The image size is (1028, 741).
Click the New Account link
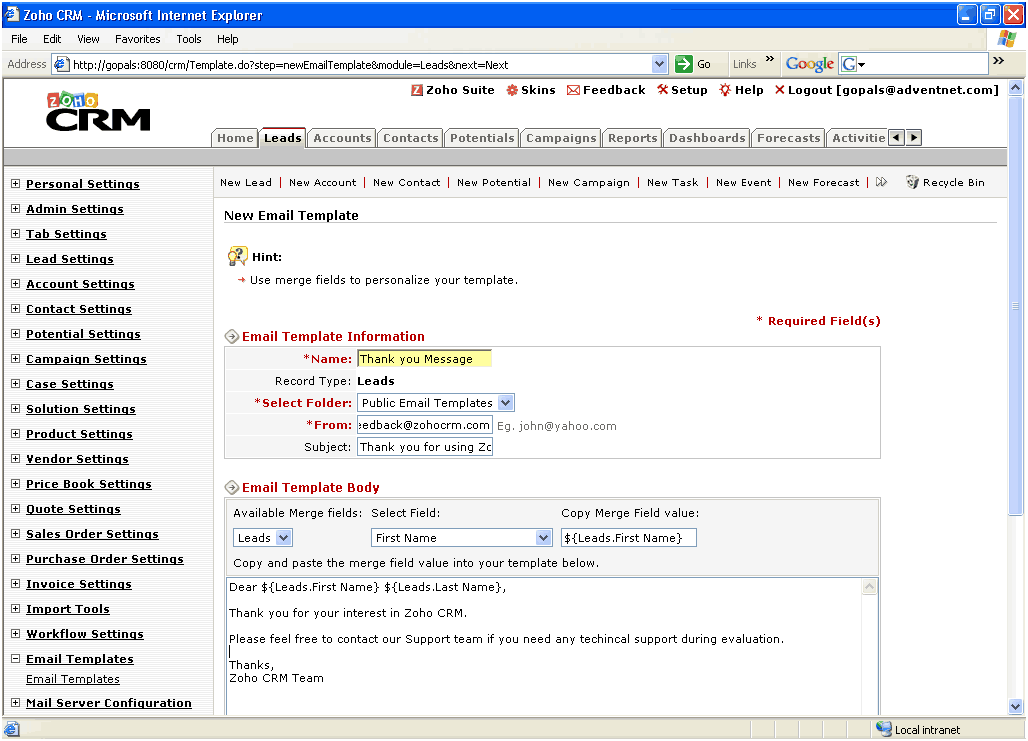(x=323, y=182)
